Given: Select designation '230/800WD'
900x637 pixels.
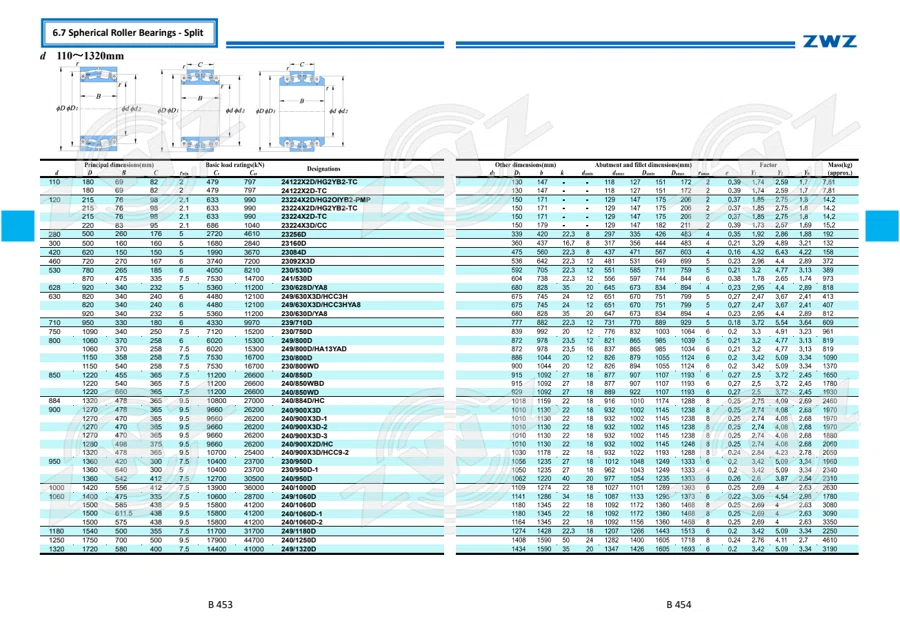Looking at the screenshot, I should pyautogui.click(x=300, y=366).
